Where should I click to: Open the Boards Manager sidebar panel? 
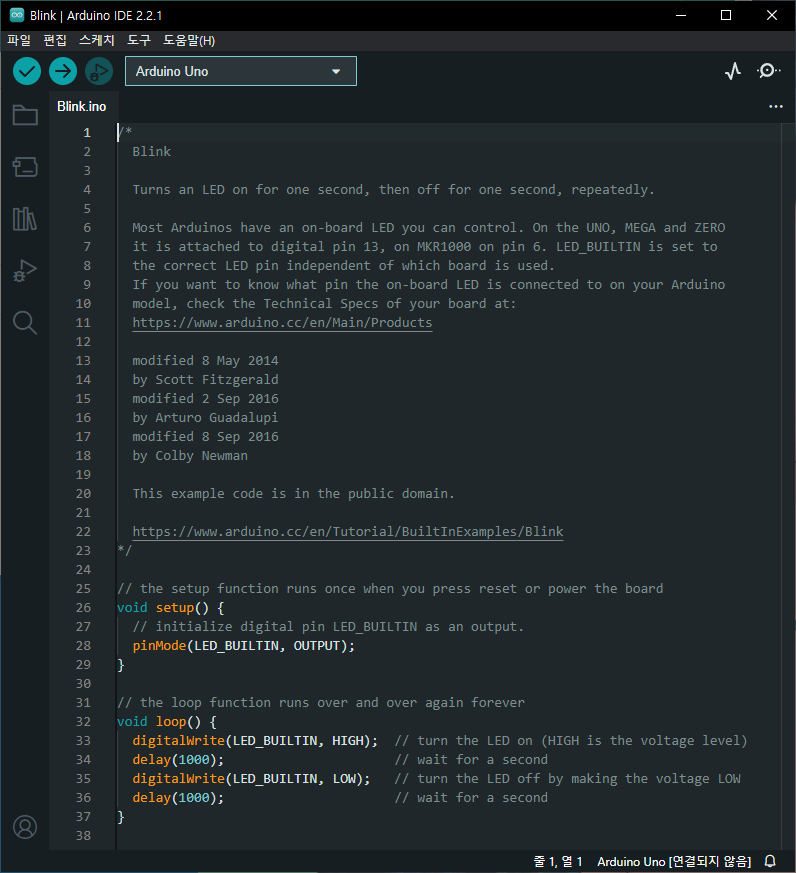point(25,166)
